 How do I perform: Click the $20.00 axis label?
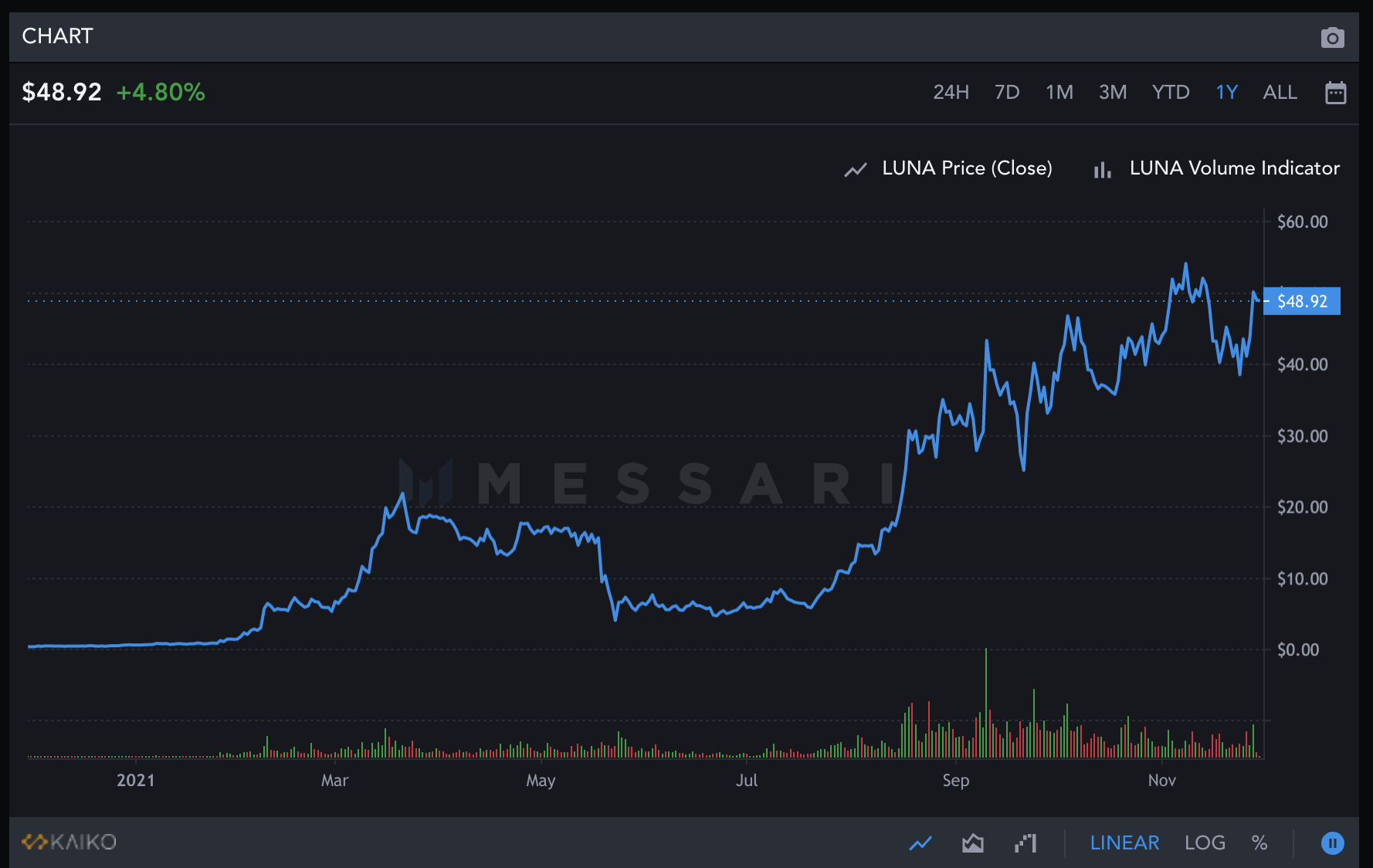pos(1303,507)
